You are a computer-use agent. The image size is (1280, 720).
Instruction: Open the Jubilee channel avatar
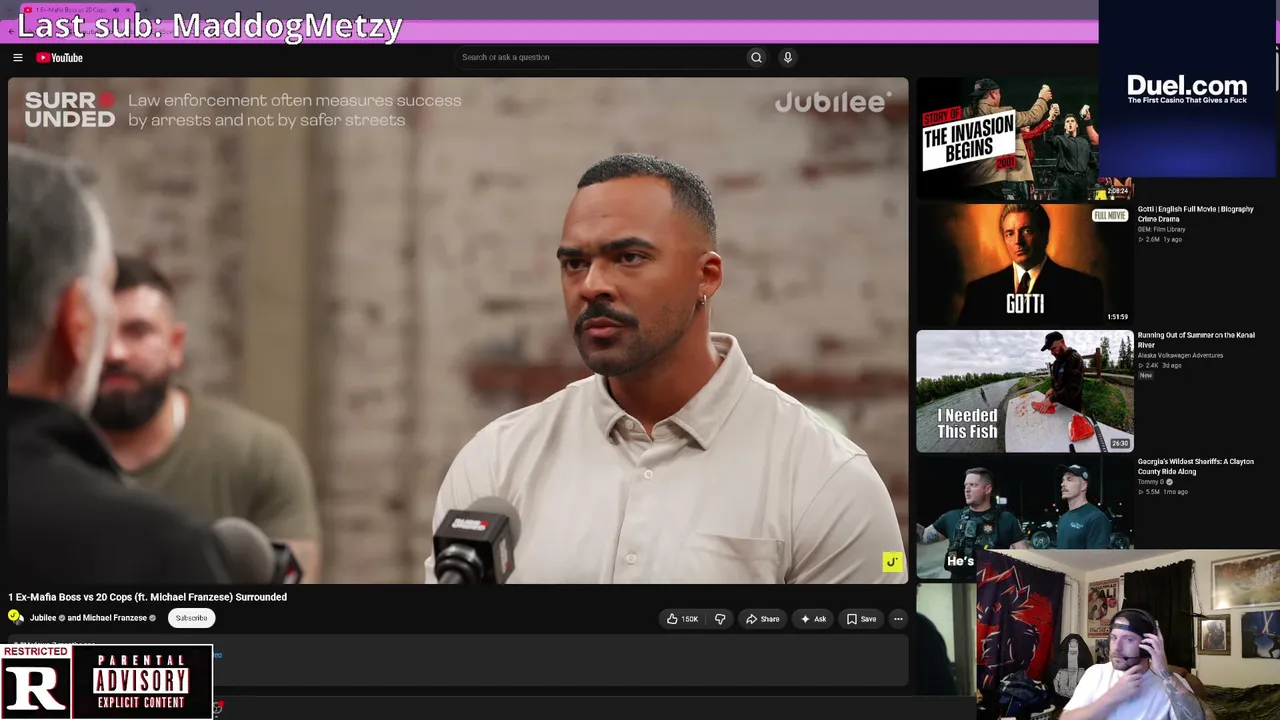tap(15, 618)
